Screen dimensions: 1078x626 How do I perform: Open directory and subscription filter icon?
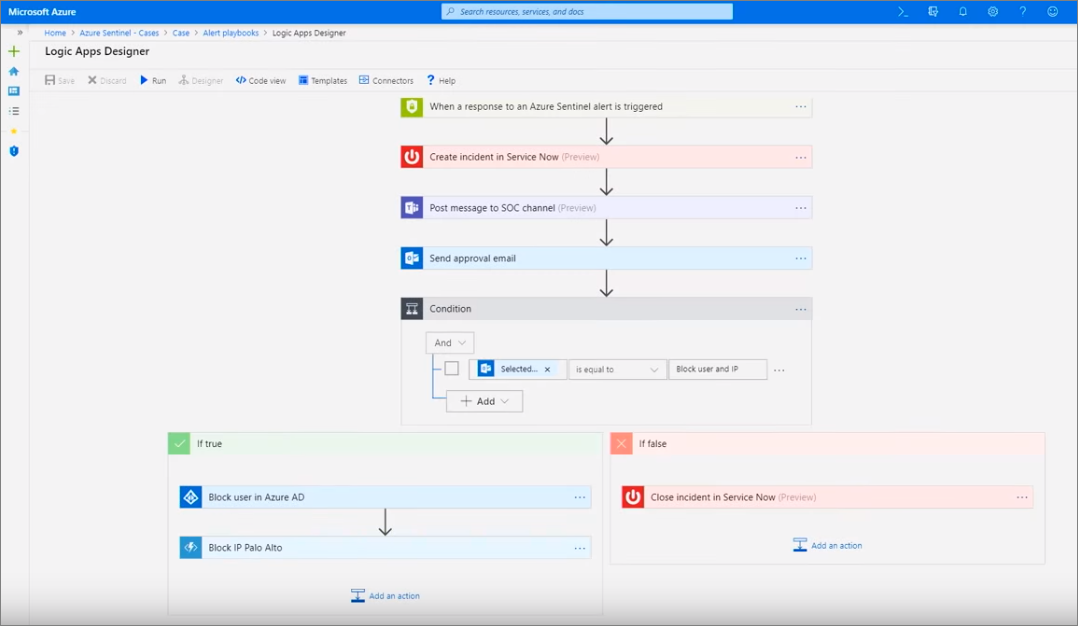[933, 12]
